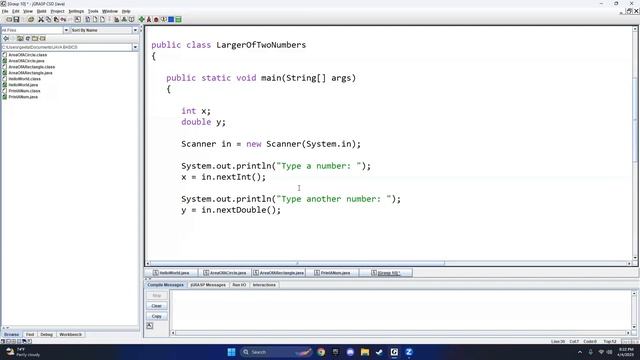
Task: Open the Window menu
Action: pos(110,11)
